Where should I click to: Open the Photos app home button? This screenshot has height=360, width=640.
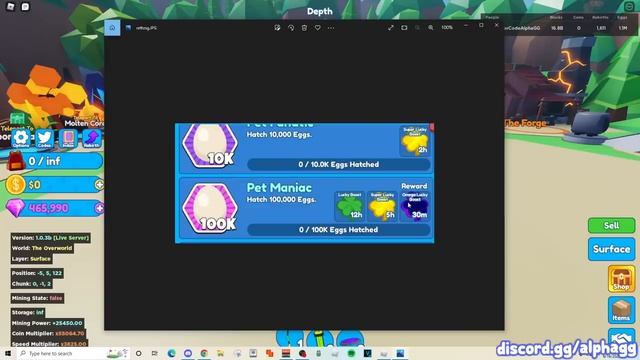[x=112, y=28]
